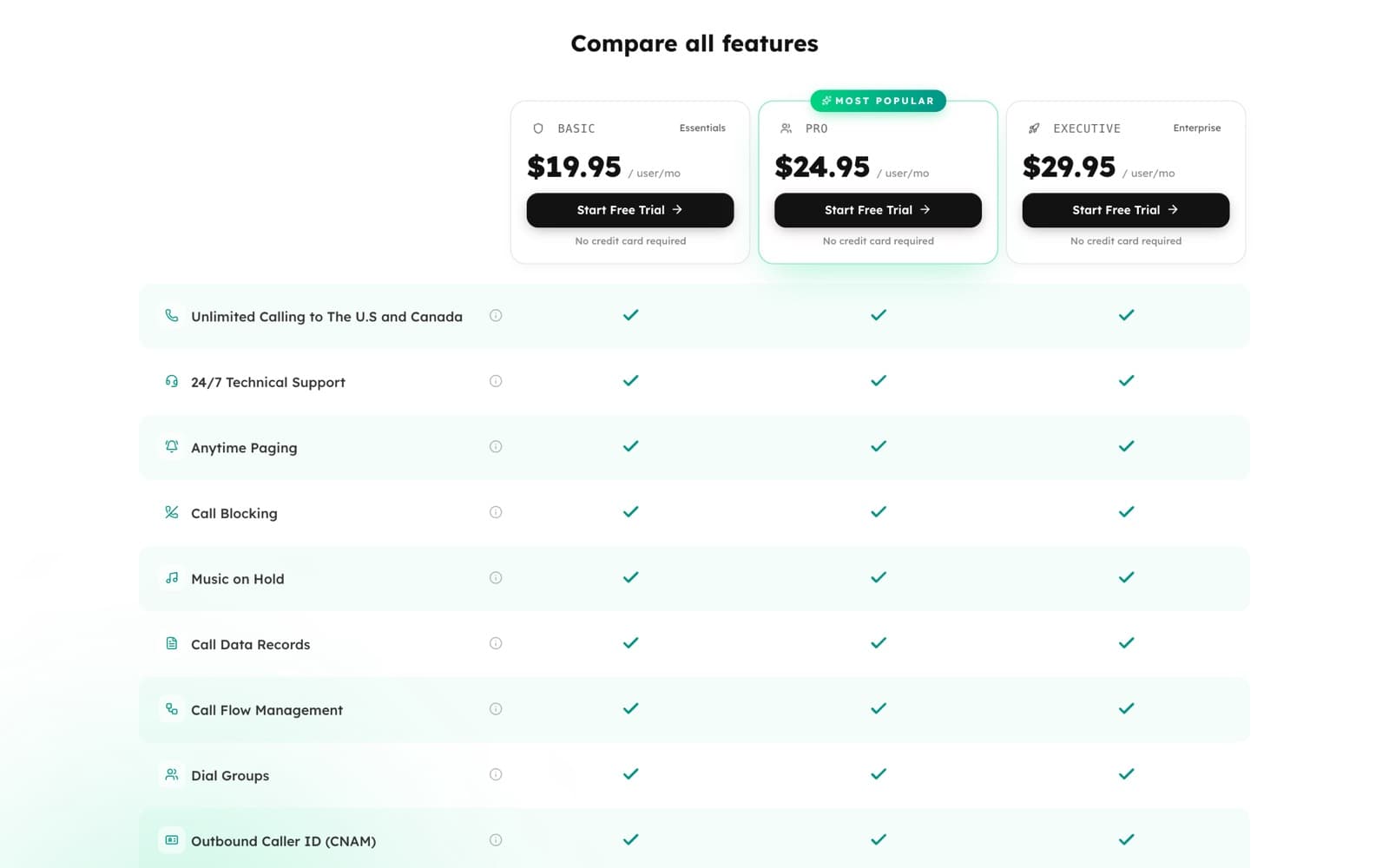Click the rocket icon on the Executive plan
This screenshot has width=1389, height=868.
click(x=1034, y=128)
